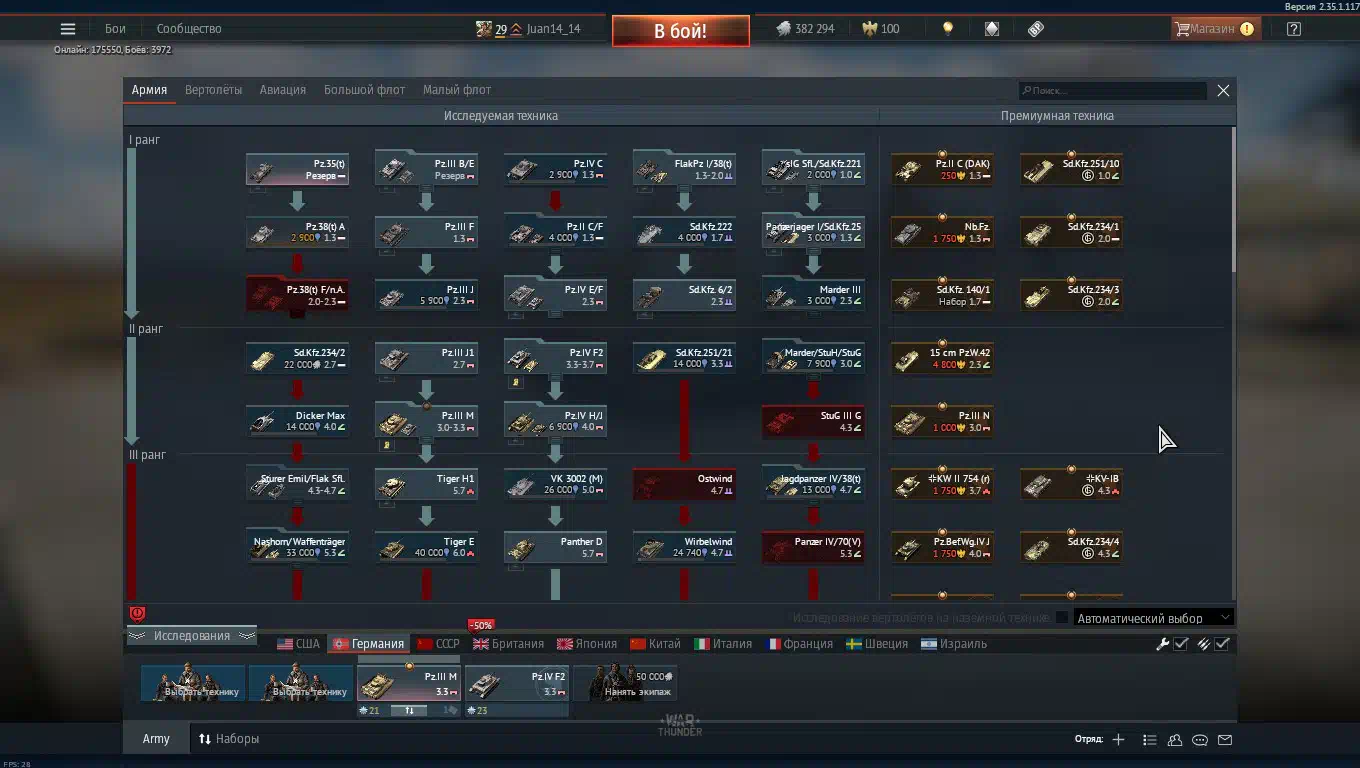Click the wrench settings icon
Screen dimensions: 1360x768
pyautogui.click(x=1162, y=644)
